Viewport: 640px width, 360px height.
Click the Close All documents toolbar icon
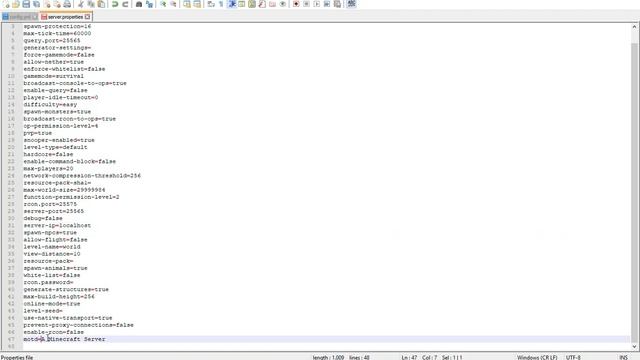[x=57, y=4]
